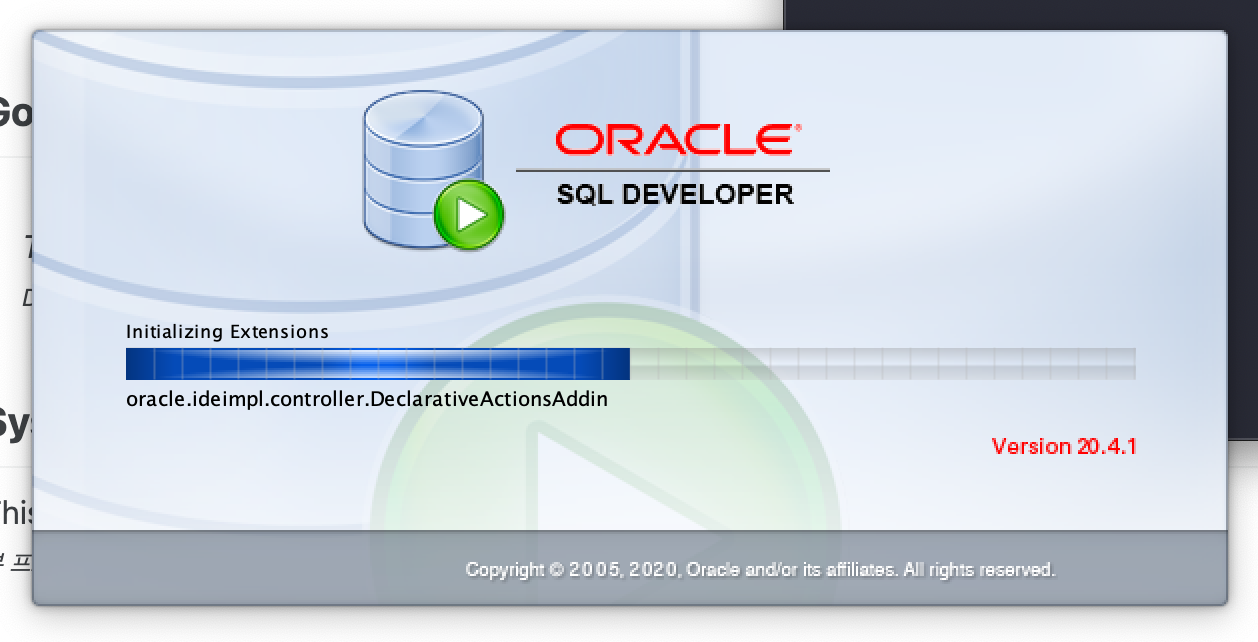
Task: Click the blue loading progress bar
Action: [x=630, y=364]
